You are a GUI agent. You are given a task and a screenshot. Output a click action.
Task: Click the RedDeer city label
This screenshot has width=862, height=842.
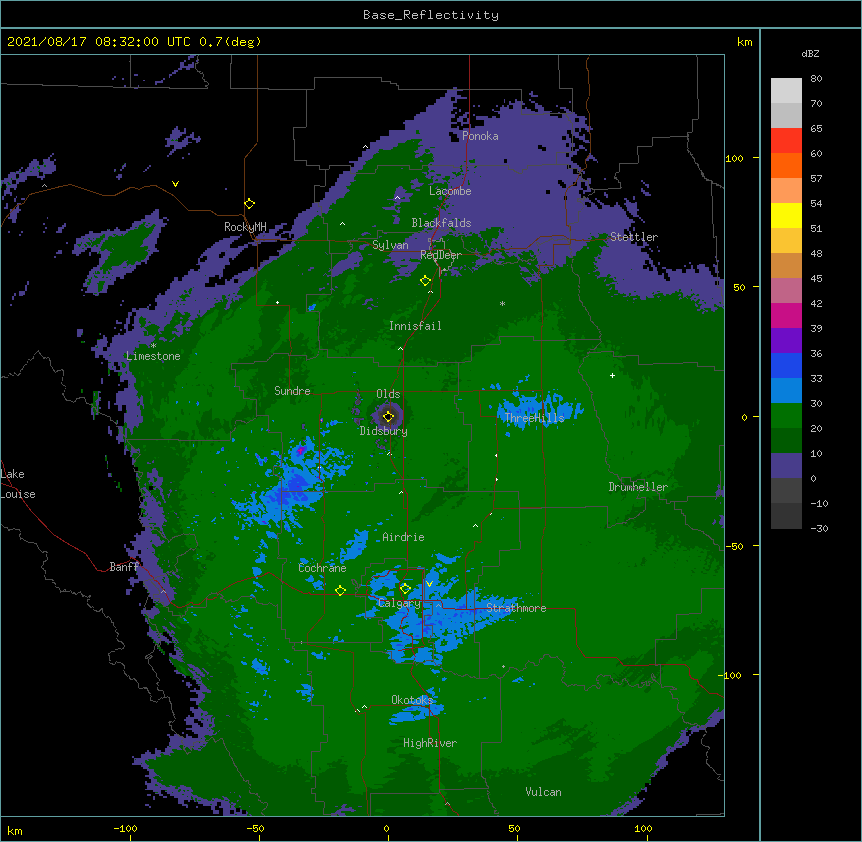(440, 255)
